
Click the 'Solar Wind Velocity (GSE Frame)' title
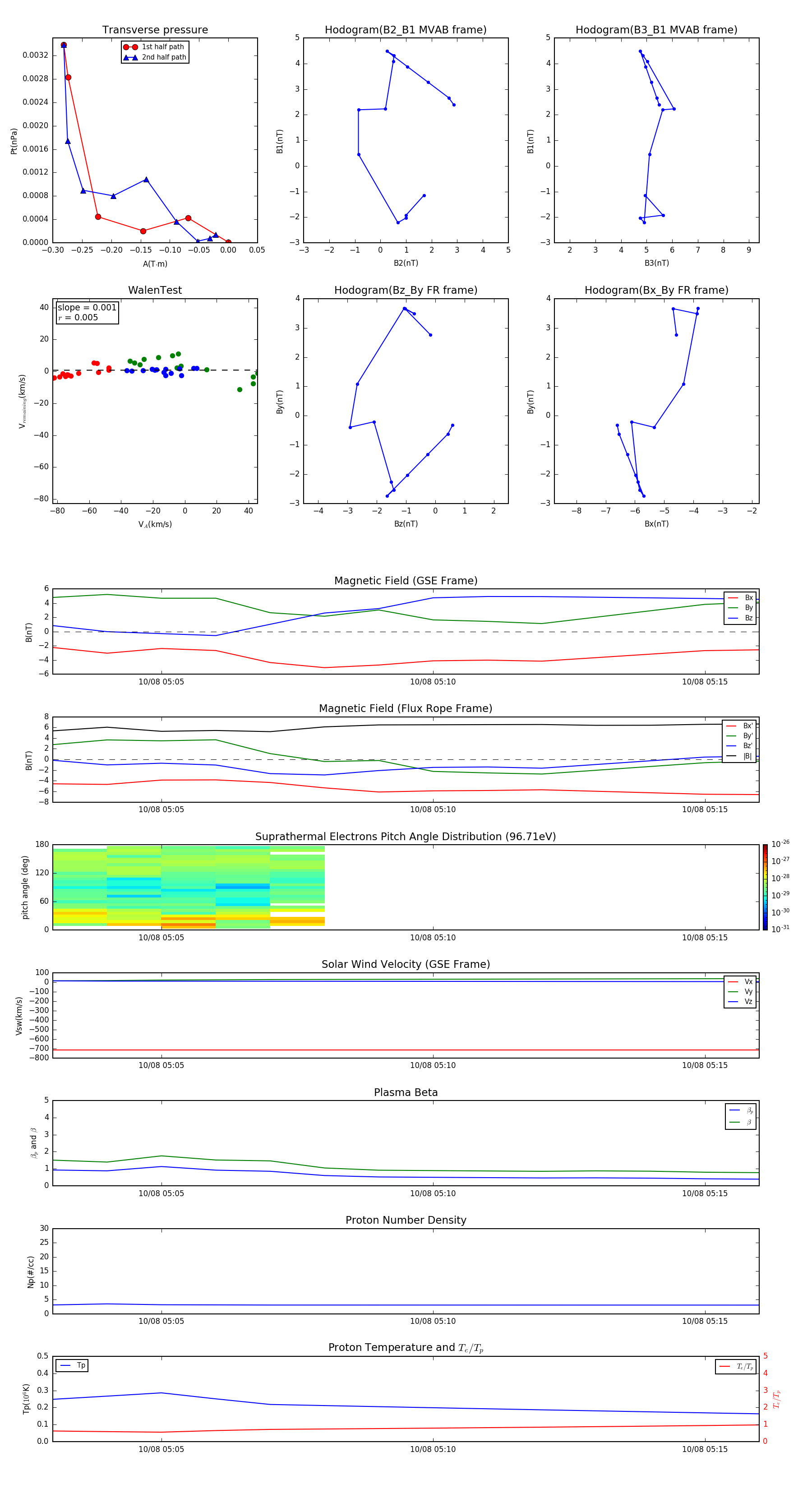click(x=406, y=965)
